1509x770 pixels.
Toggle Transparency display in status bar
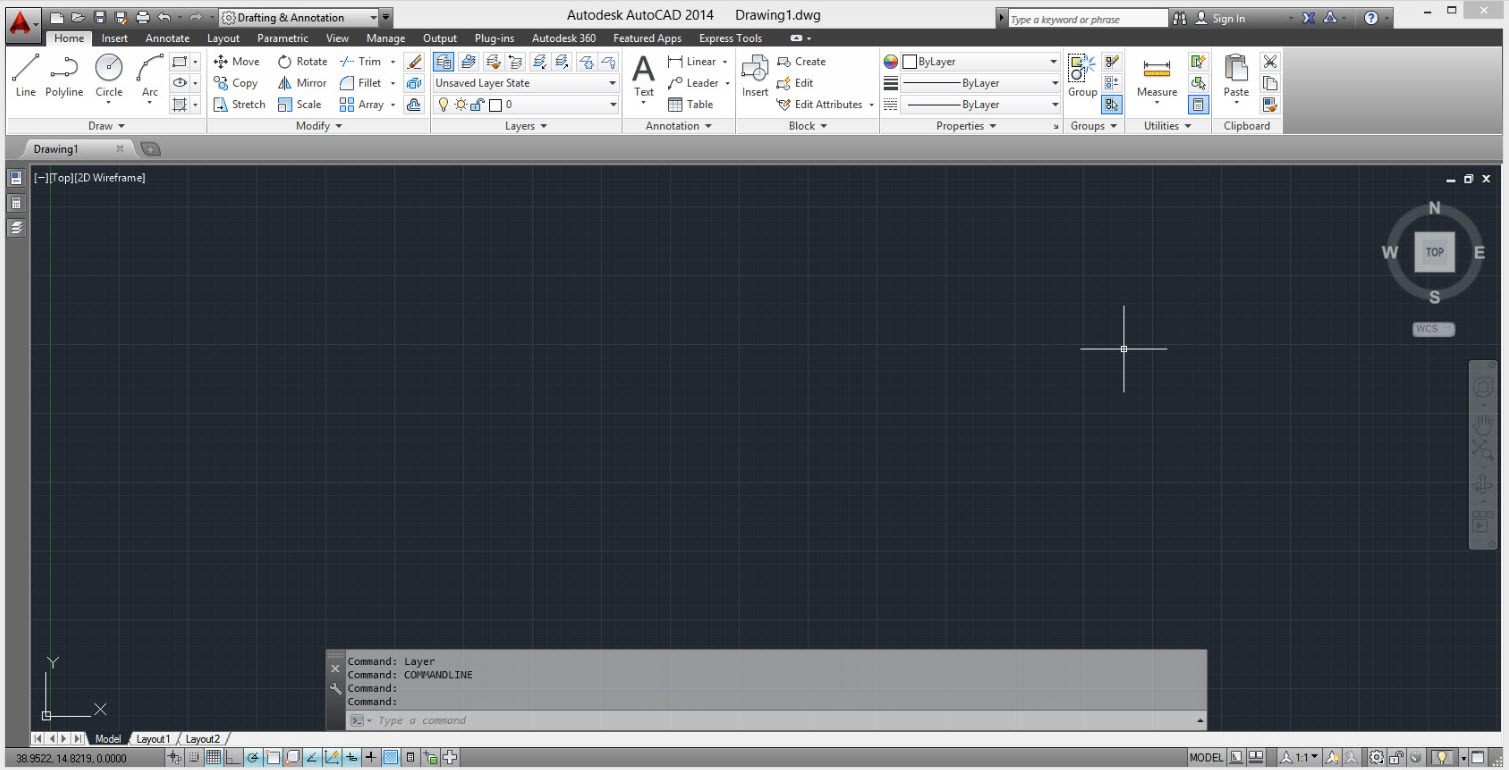[391, 758]
